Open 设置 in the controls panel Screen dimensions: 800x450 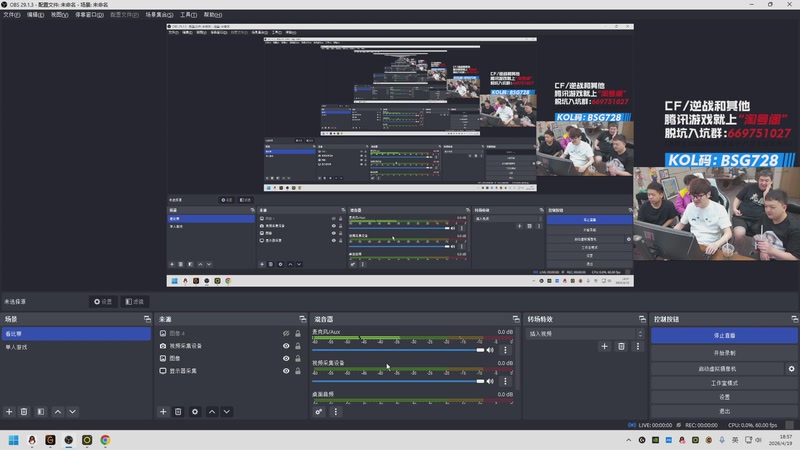pyautogui.click(x=724, y=397)
